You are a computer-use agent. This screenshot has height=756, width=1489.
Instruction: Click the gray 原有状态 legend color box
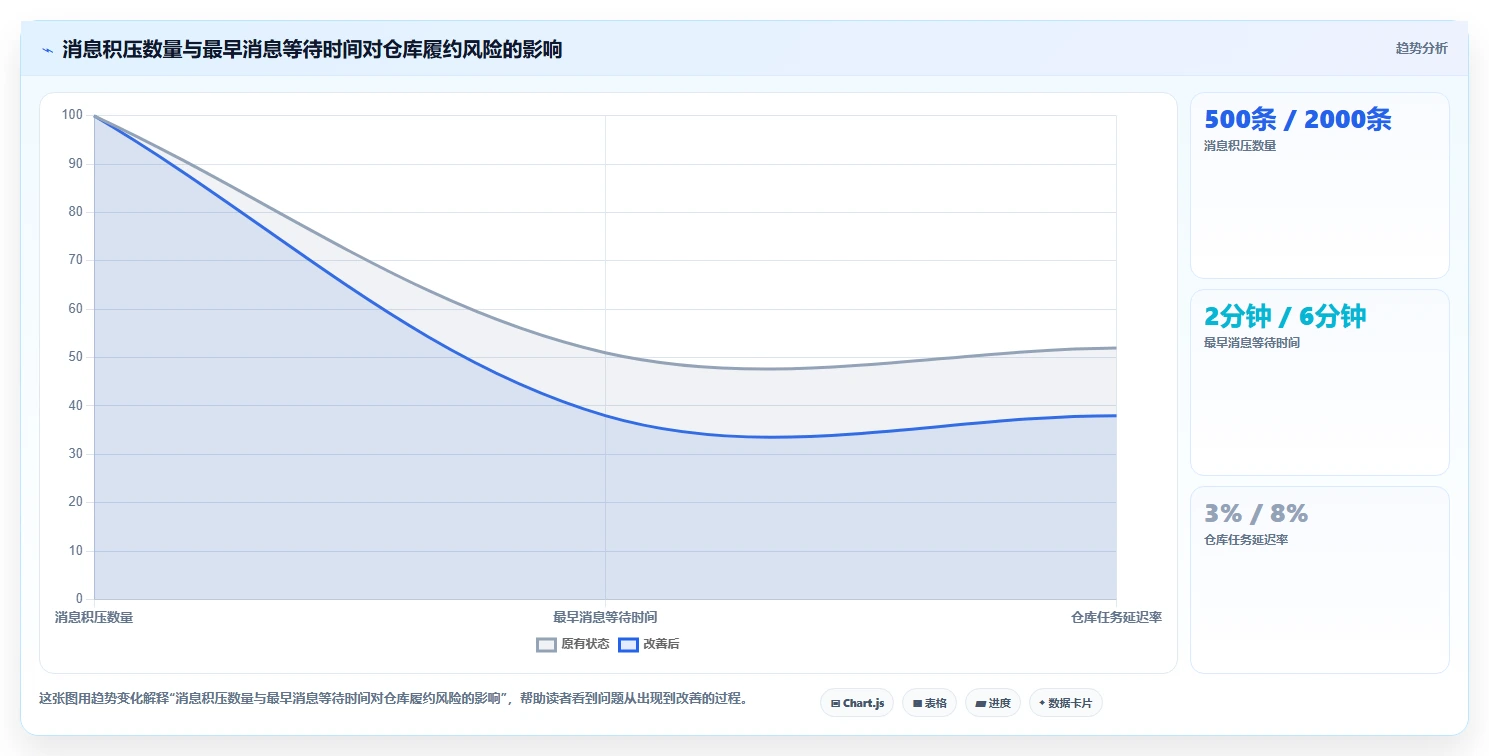click(x=546, y=644)
